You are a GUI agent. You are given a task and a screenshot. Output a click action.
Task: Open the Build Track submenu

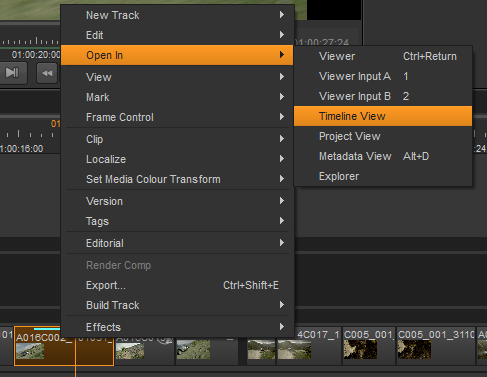tap(177, 305)
